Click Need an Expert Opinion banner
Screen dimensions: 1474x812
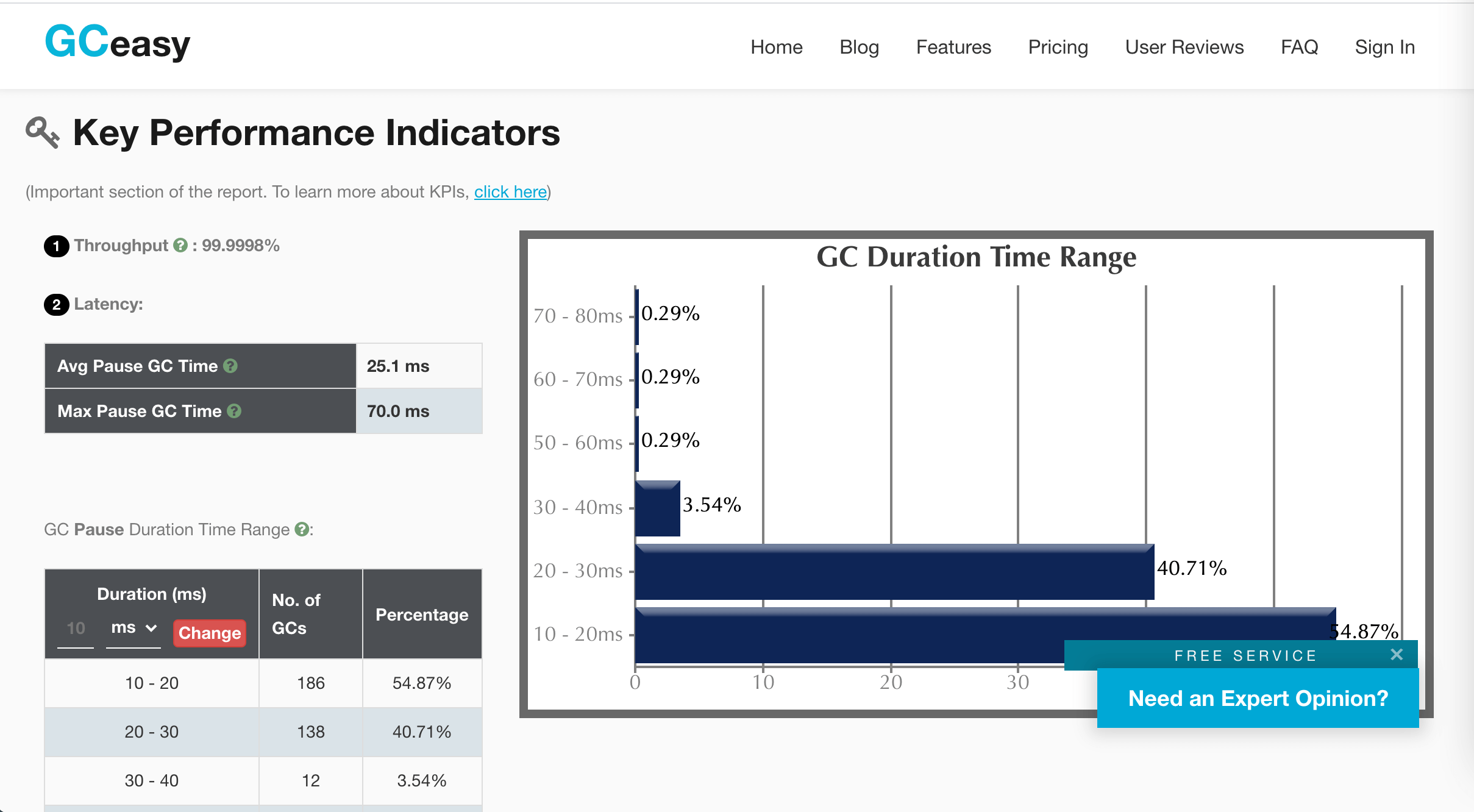point(1258,698)
